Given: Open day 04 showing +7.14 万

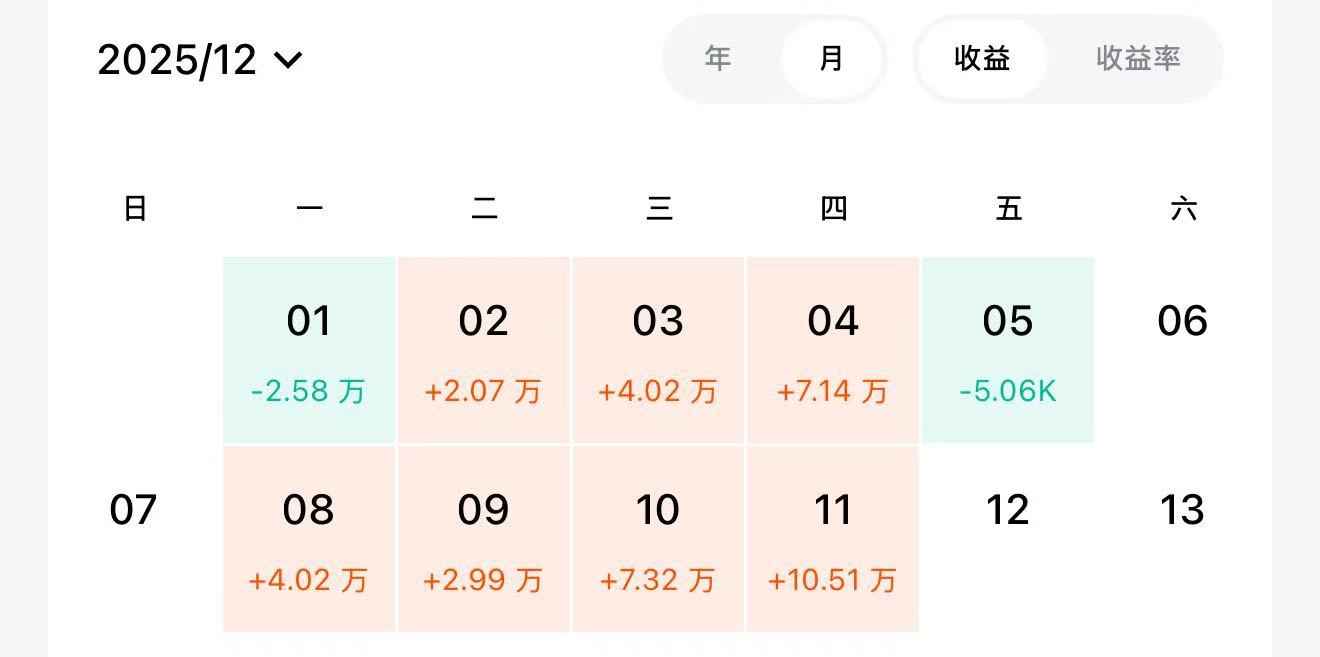Looking at the screenshot, I should tap(833, 350).
